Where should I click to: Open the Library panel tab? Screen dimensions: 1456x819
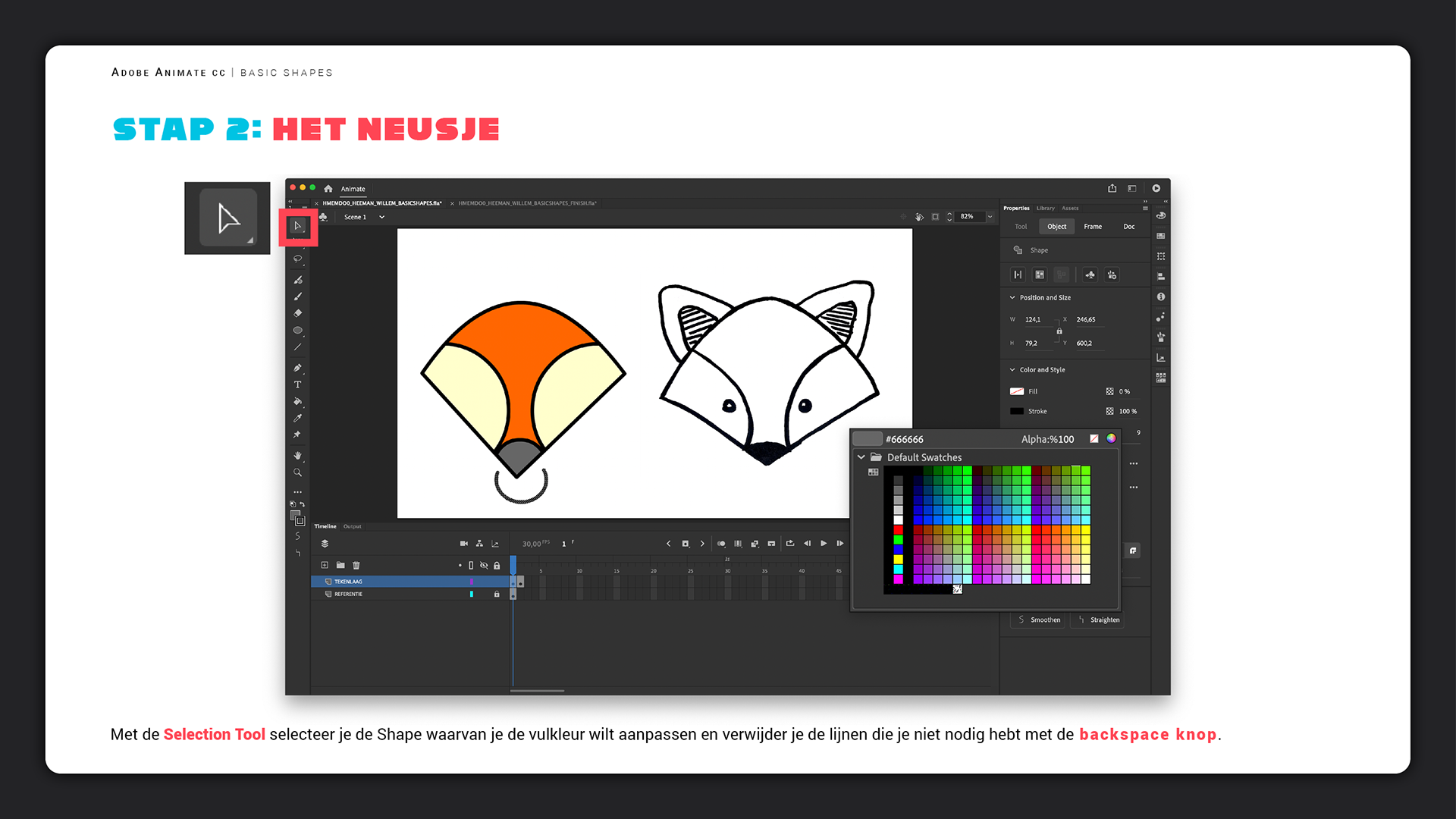[x=1045, y=208]
